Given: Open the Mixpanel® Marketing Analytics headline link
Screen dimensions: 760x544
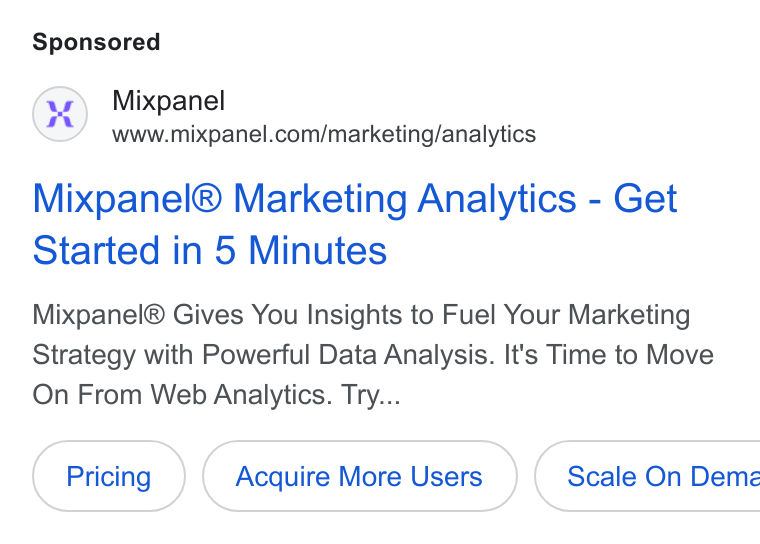Looking at the screenshot, I should pyautogui.click(x=355, y=224).
